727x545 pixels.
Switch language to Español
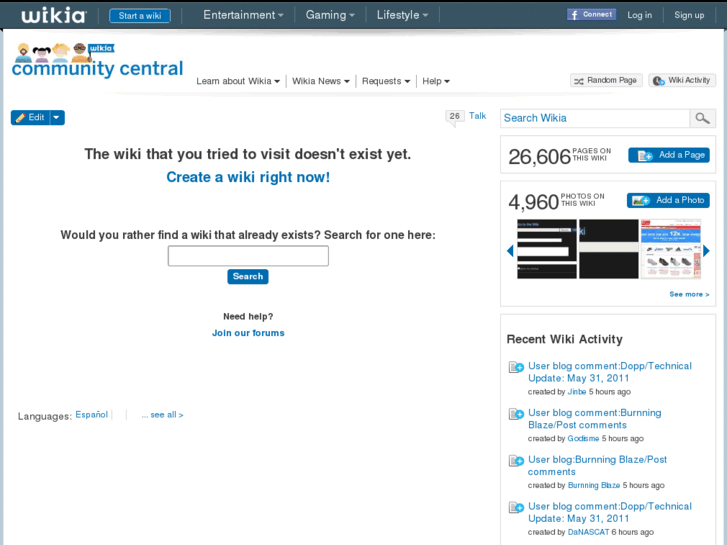(92, 415)
